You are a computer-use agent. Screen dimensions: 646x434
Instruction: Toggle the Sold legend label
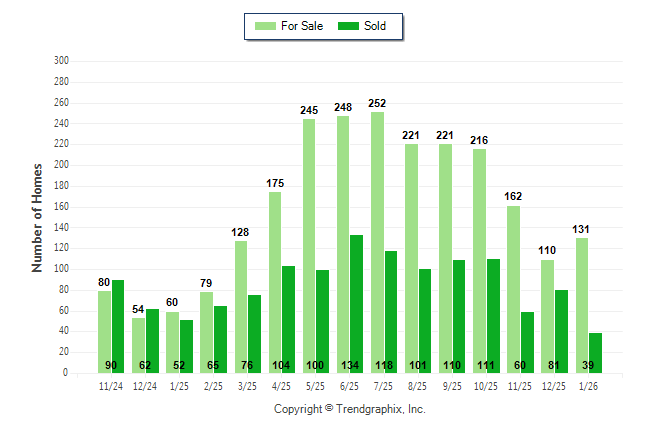point(375,26)
